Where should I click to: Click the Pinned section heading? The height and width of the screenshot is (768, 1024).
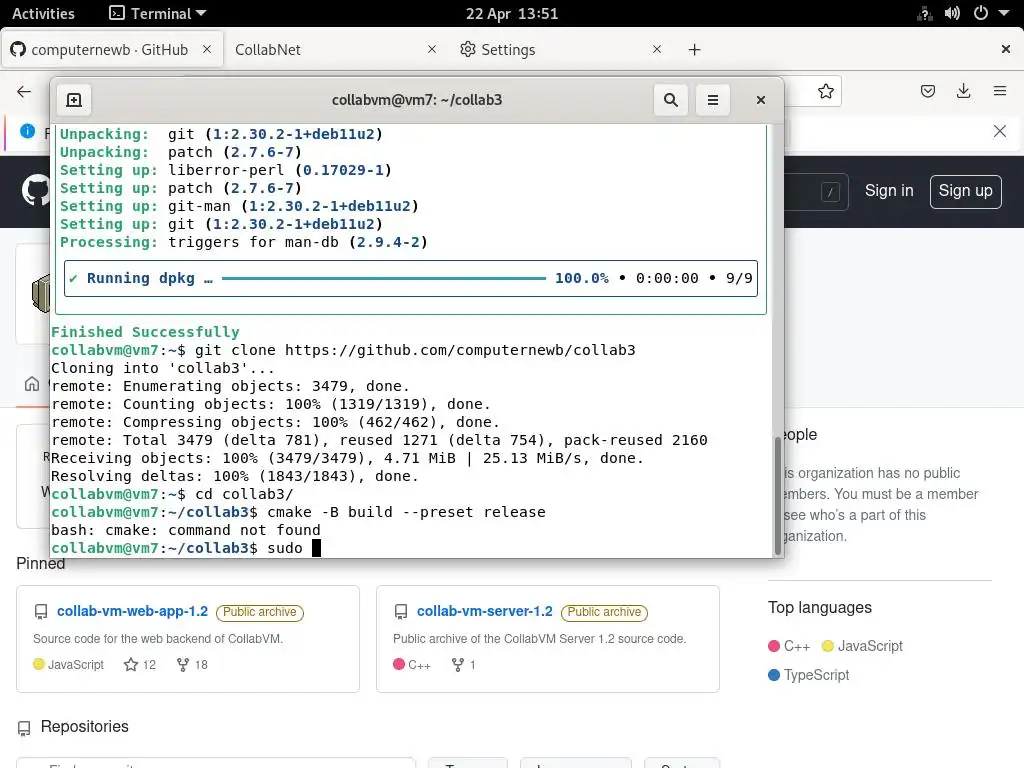click(x=40, y=564)
